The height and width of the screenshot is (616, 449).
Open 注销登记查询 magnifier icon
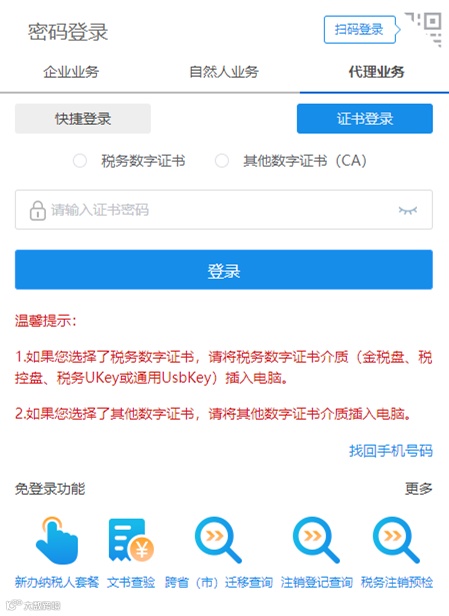pyautogui.click(x=316, y=540)
